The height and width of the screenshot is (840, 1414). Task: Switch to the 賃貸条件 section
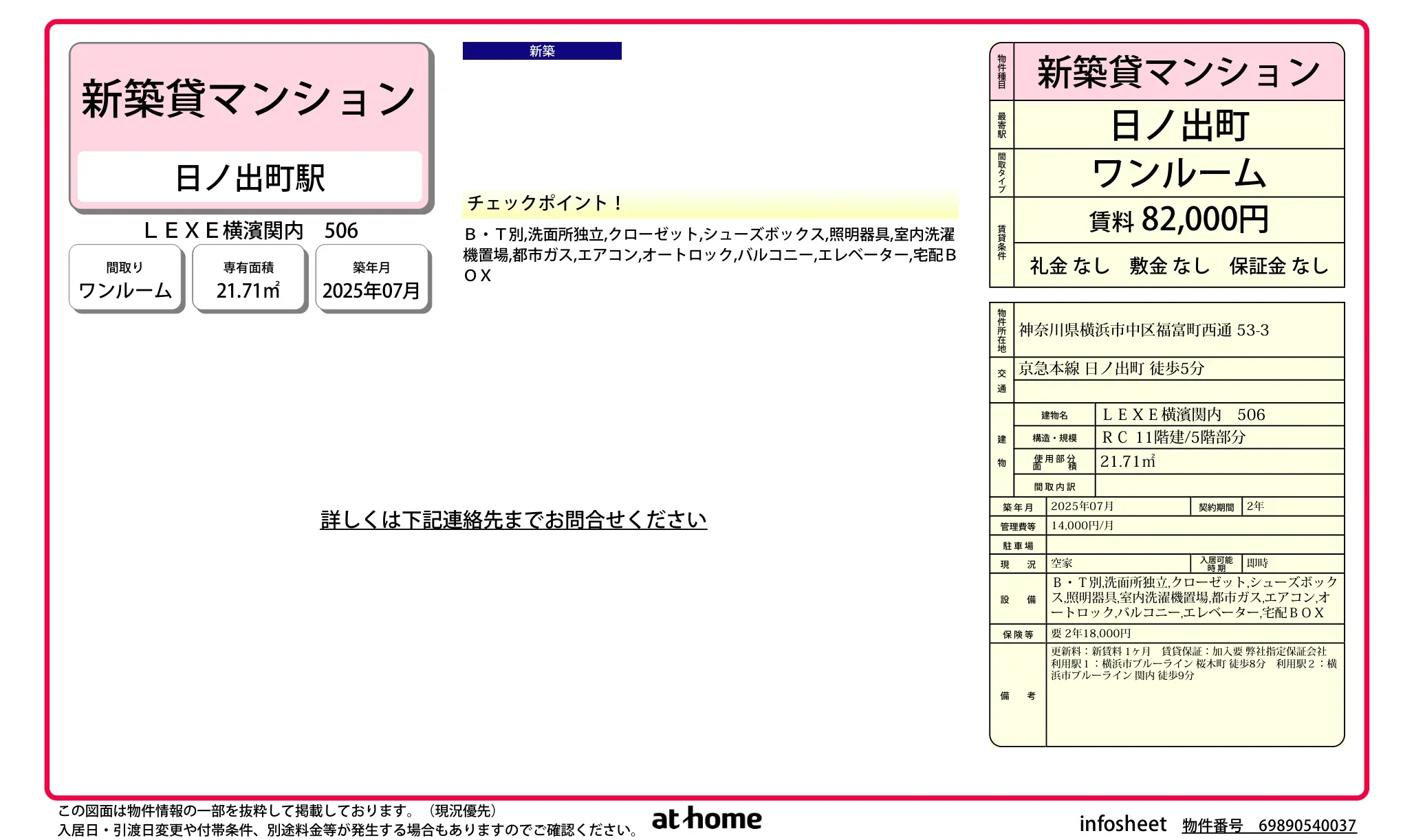pos(1001,243)
